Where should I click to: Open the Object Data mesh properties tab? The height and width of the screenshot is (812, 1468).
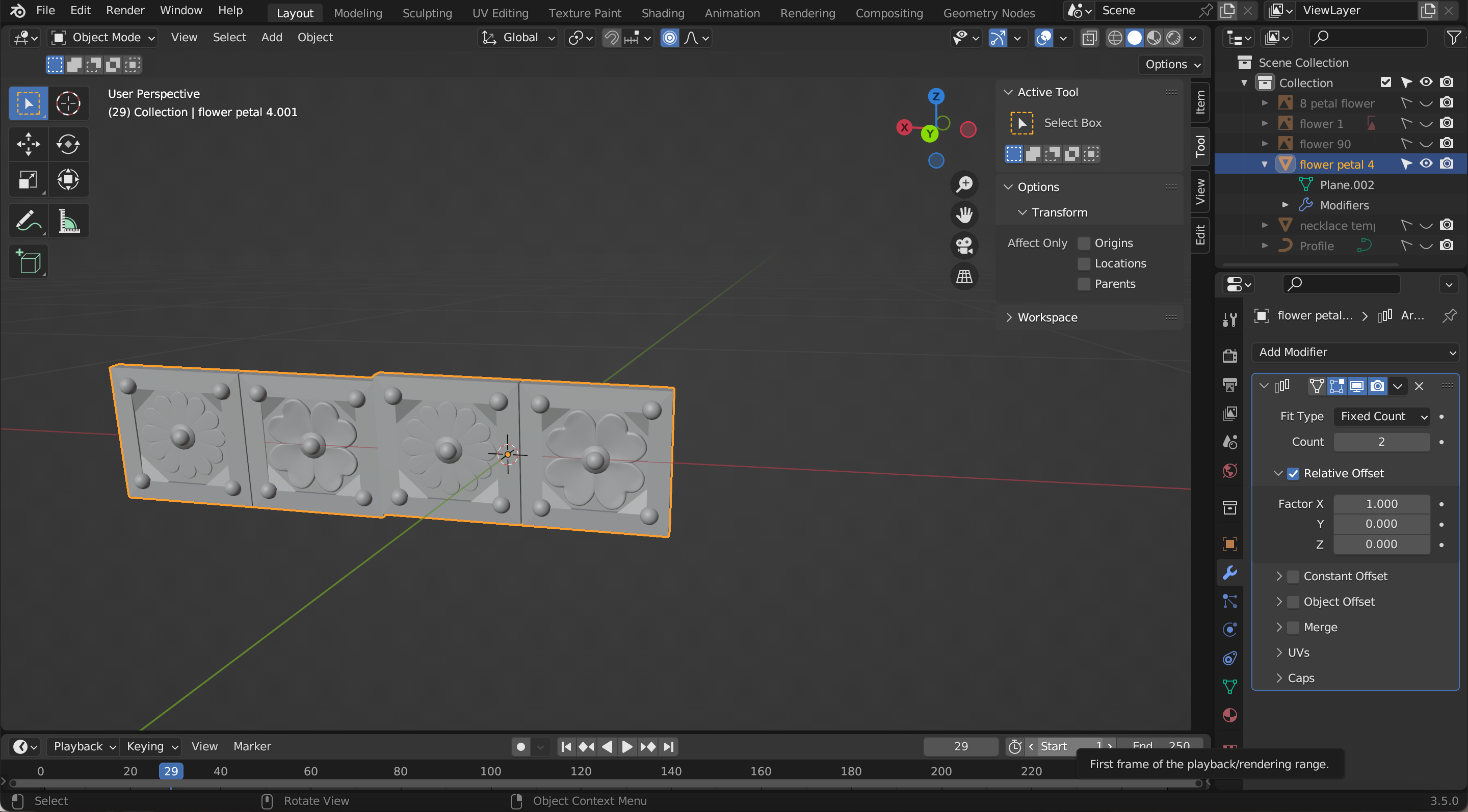click(x=1230, y=687)
